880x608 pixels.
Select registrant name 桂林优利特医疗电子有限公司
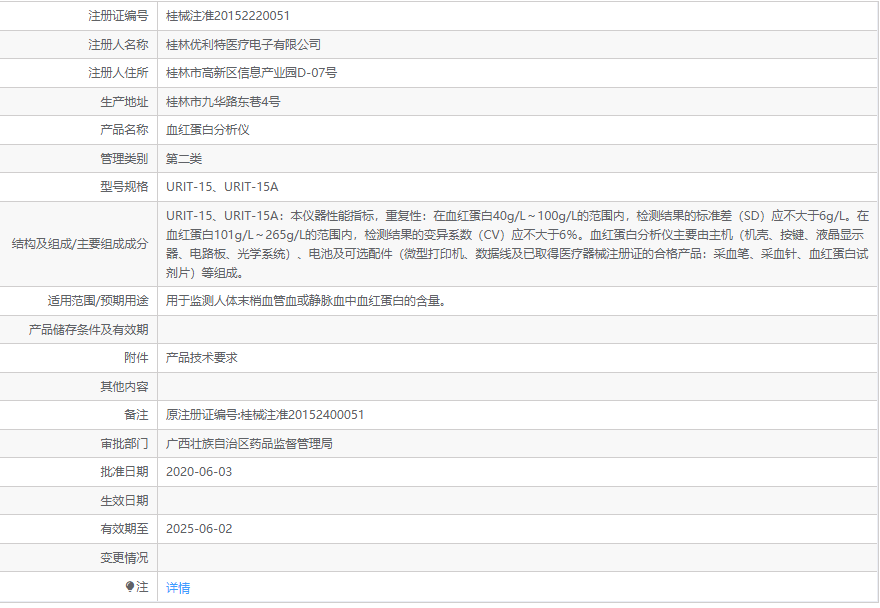tap(243, 44)
